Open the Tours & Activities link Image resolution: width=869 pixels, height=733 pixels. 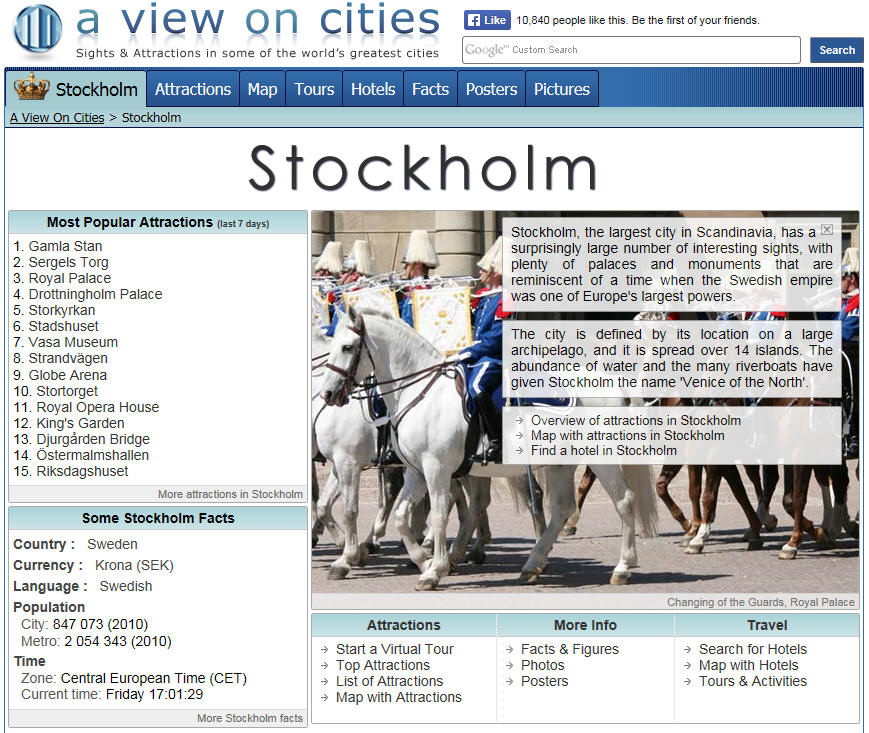[753, 681]
